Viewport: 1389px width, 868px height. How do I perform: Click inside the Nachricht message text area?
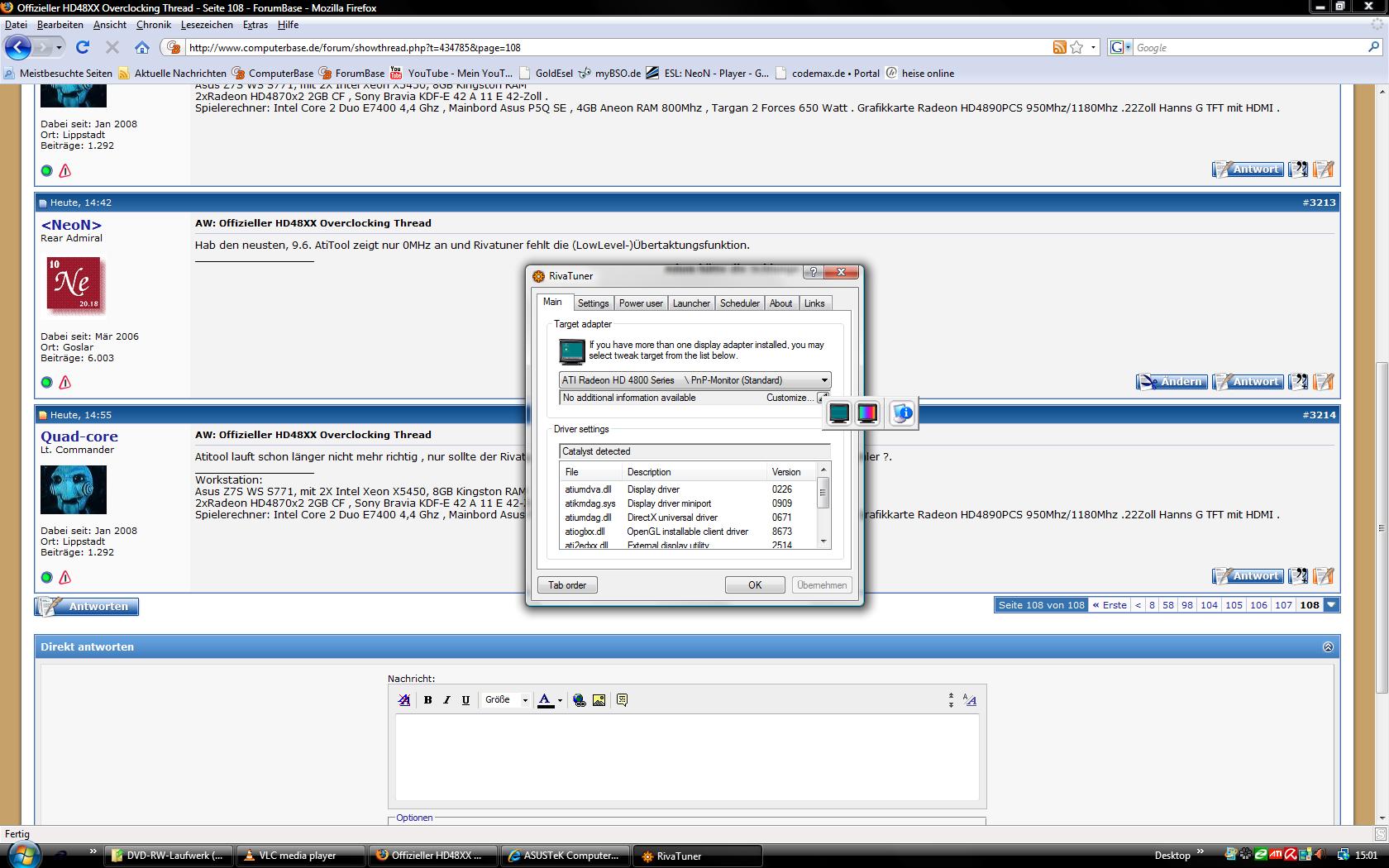click(687, 757)
